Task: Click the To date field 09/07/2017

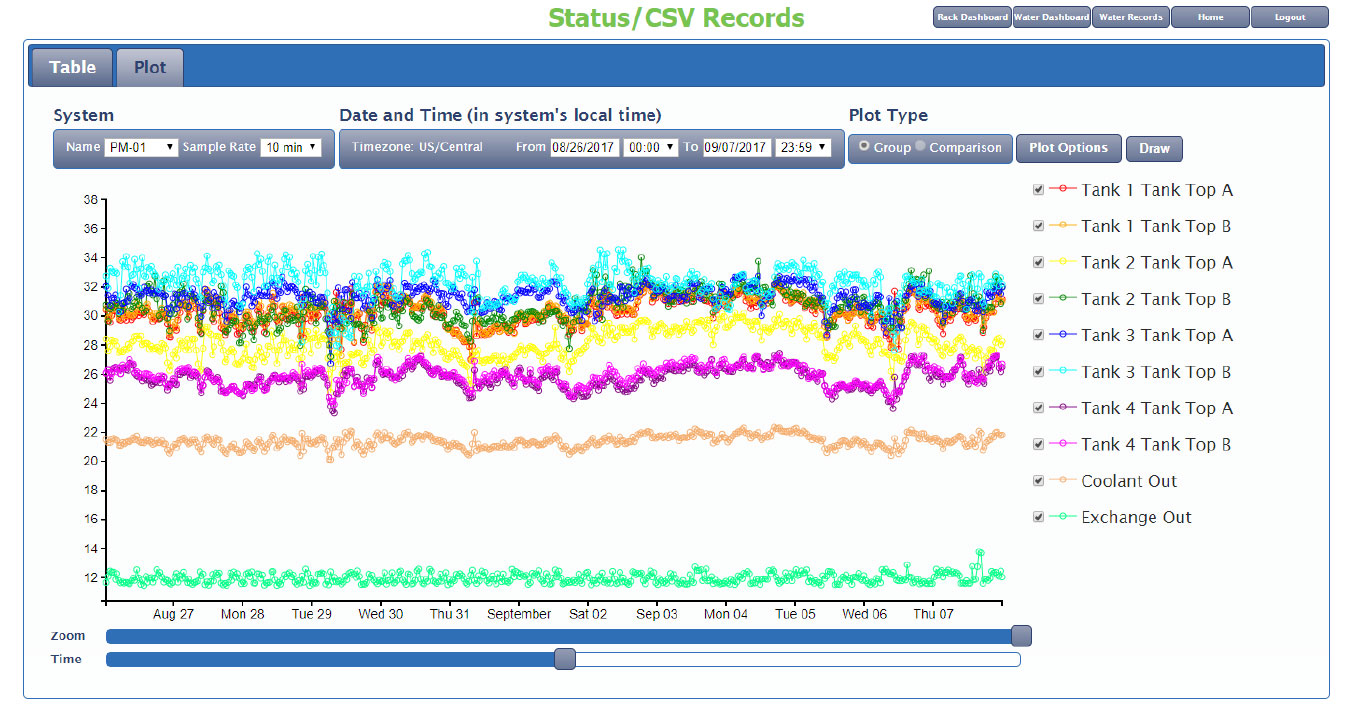Action: (x=737, y=147)
